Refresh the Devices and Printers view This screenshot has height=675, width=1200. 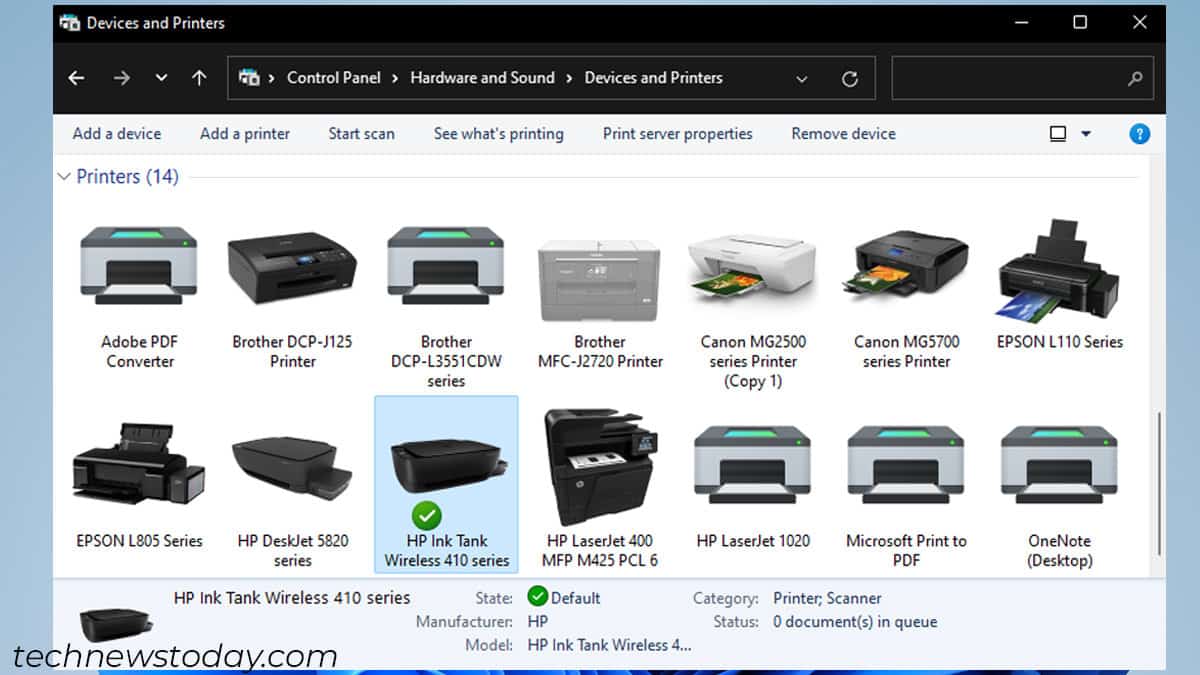tap(850, 78)
